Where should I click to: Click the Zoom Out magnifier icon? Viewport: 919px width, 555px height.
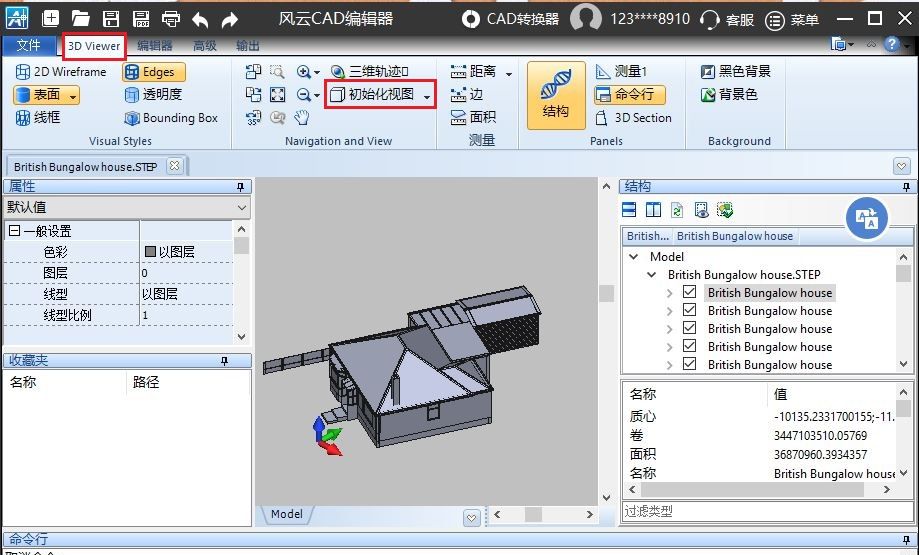pos(304,94)
